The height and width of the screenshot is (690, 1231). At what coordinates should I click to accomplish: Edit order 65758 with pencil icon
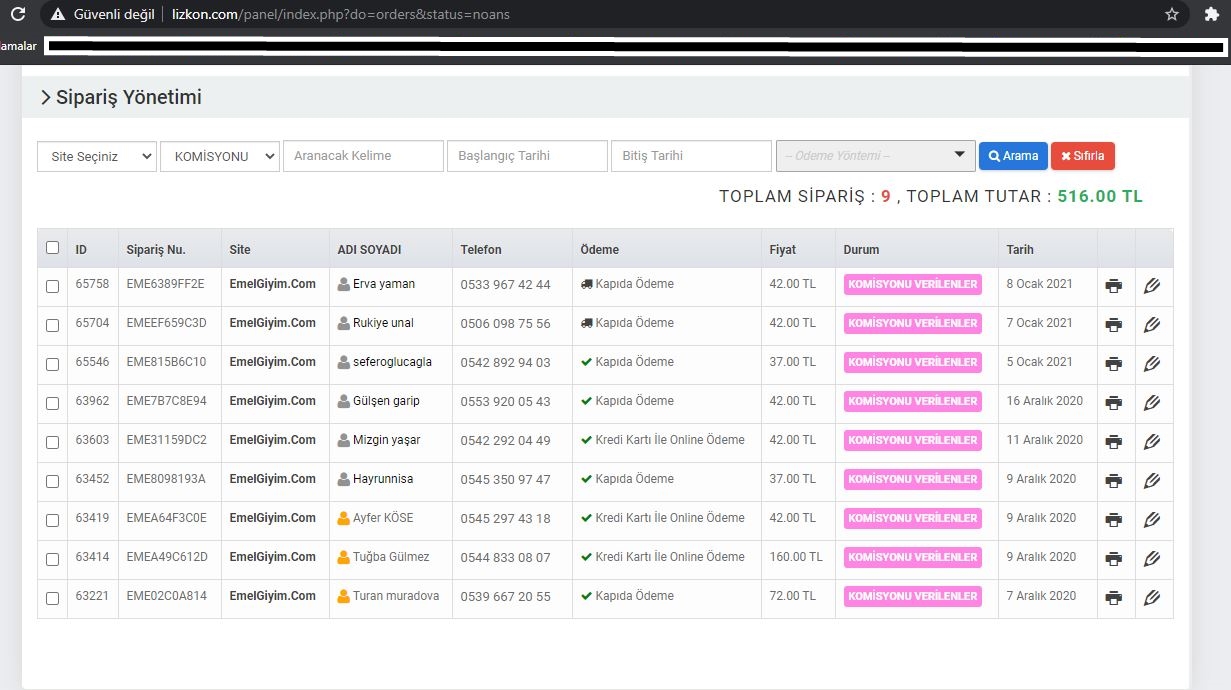coord(1151,286)
